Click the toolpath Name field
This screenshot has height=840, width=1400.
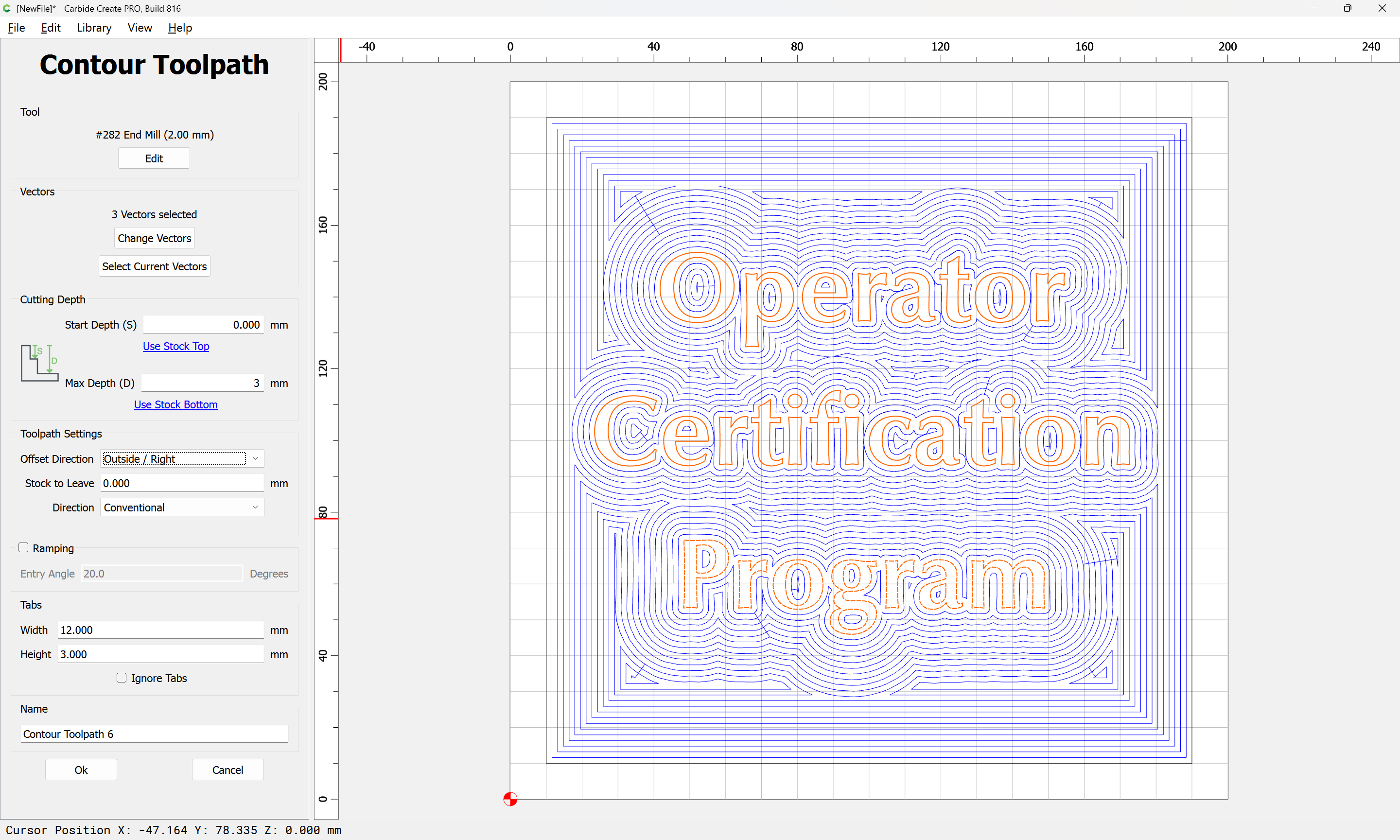155,734
